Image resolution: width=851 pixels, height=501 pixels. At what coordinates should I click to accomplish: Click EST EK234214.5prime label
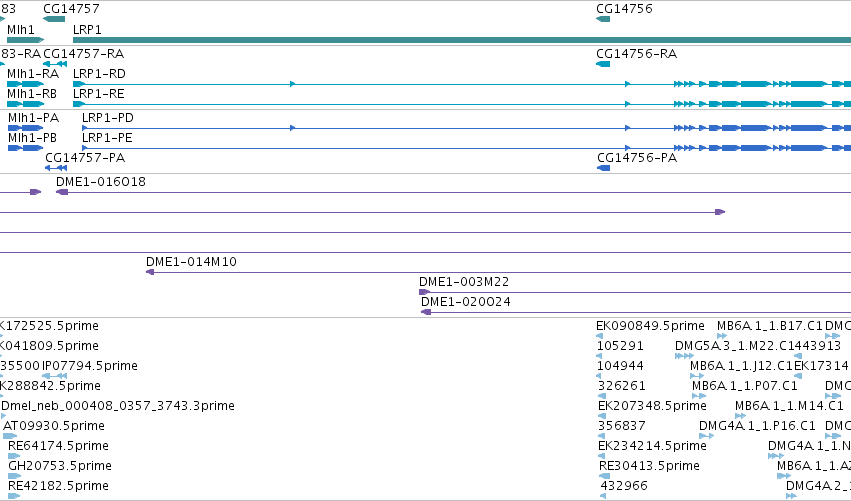[652, 446]
